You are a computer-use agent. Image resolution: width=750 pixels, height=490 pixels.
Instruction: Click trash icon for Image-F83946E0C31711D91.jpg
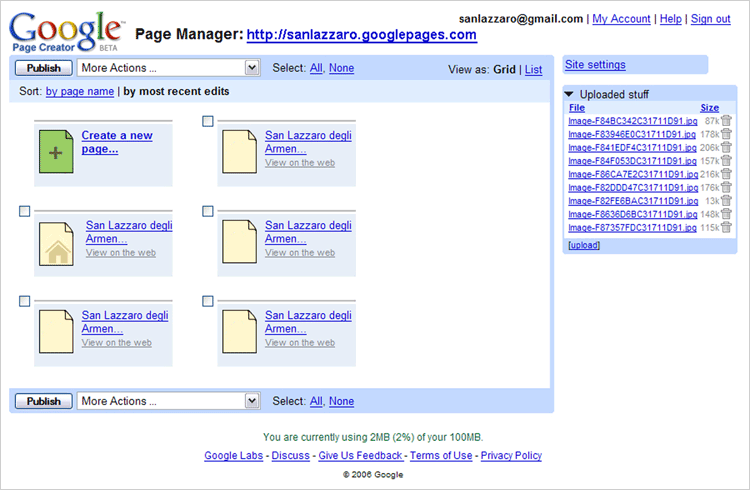pyautogui.click(x=726, y=134)
